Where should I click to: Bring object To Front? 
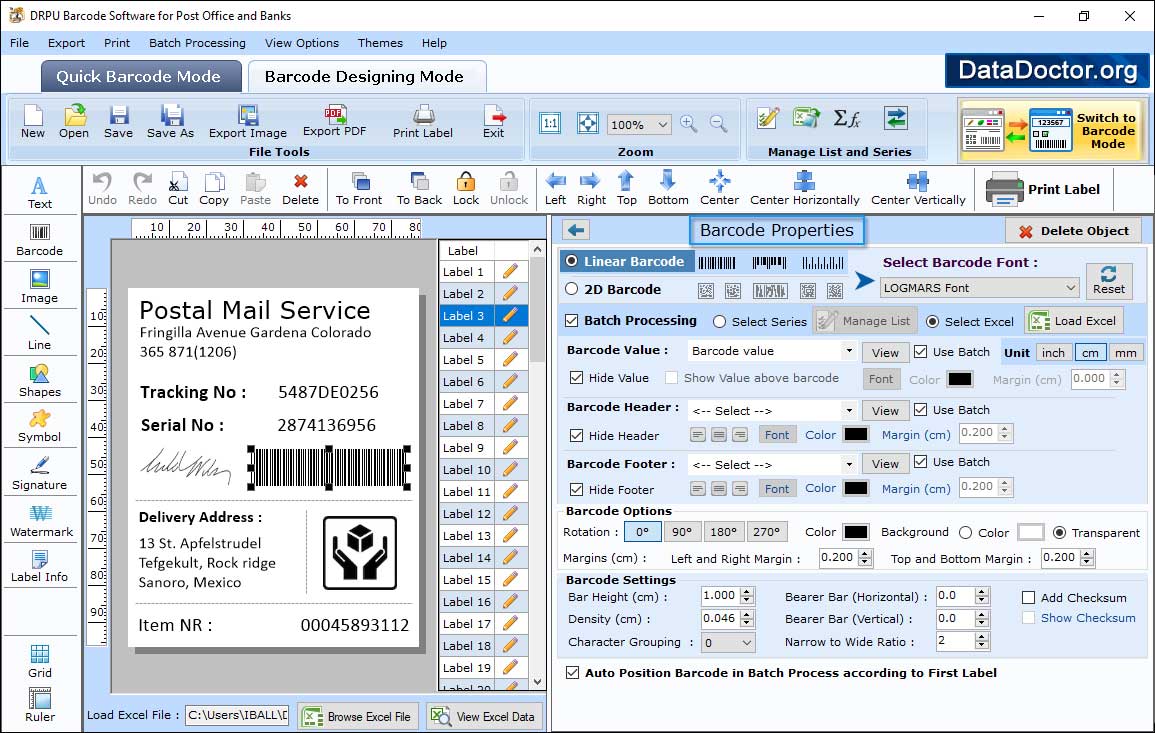point(359,189)
